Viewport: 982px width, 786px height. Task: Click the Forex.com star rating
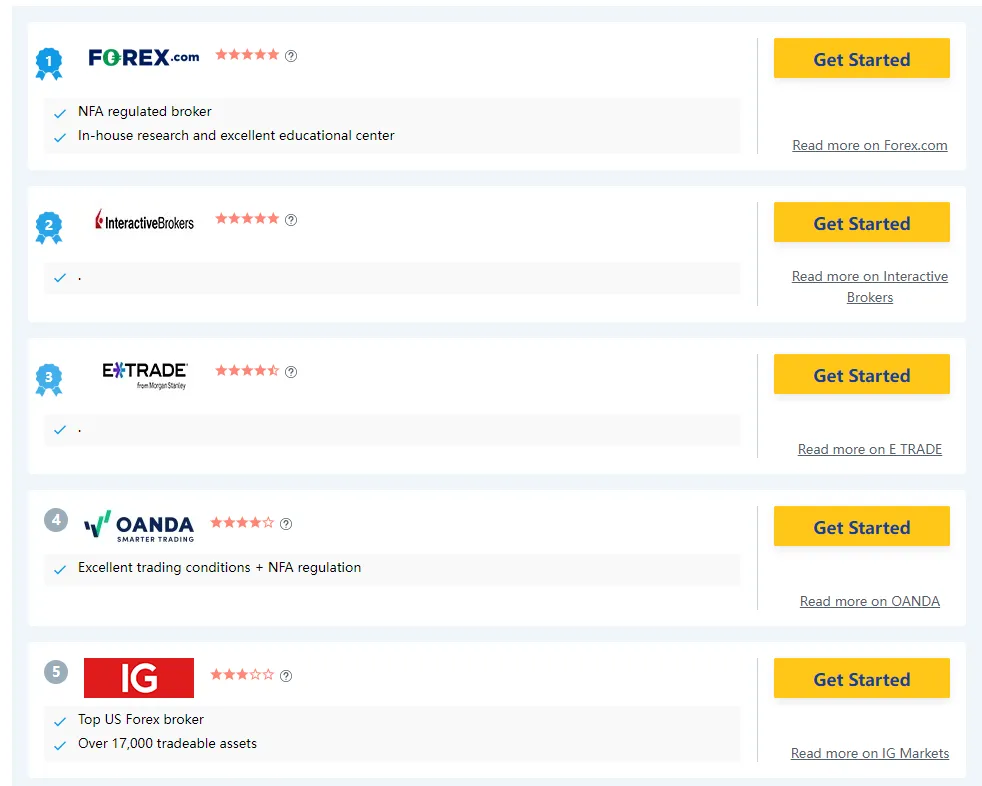(247, 54)
